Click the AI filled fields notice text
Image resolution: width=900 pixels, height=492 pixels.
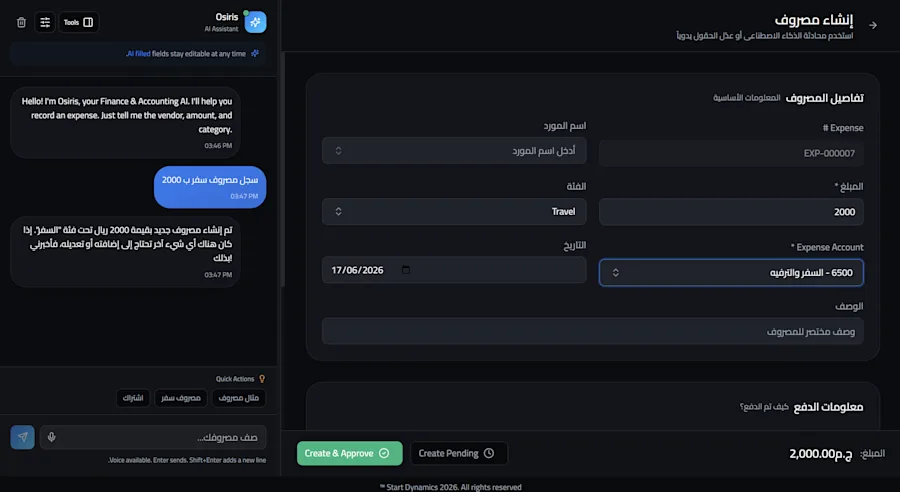tap(185, 53)
